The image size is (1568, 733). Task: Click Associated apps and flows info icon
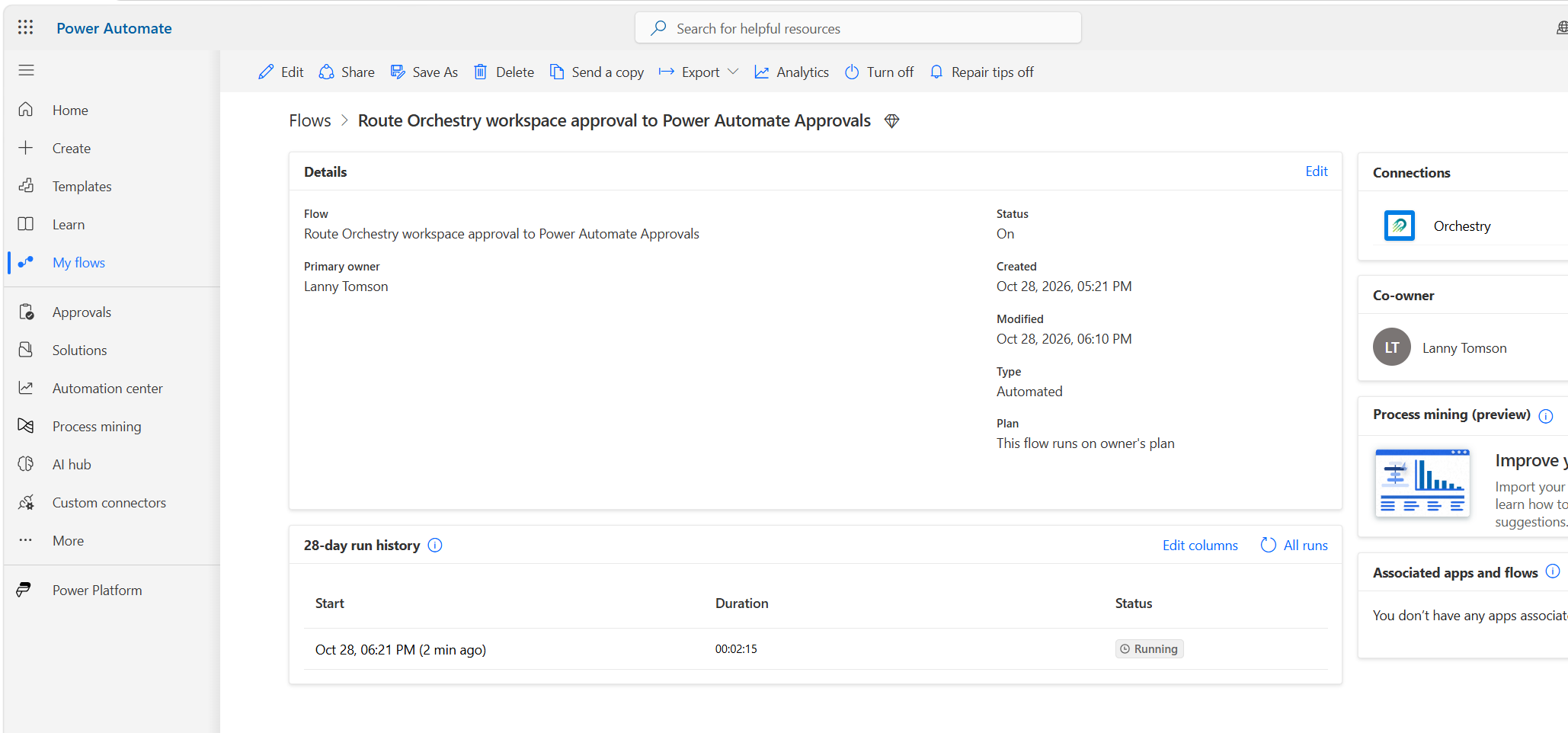(x=1553, y=571)
